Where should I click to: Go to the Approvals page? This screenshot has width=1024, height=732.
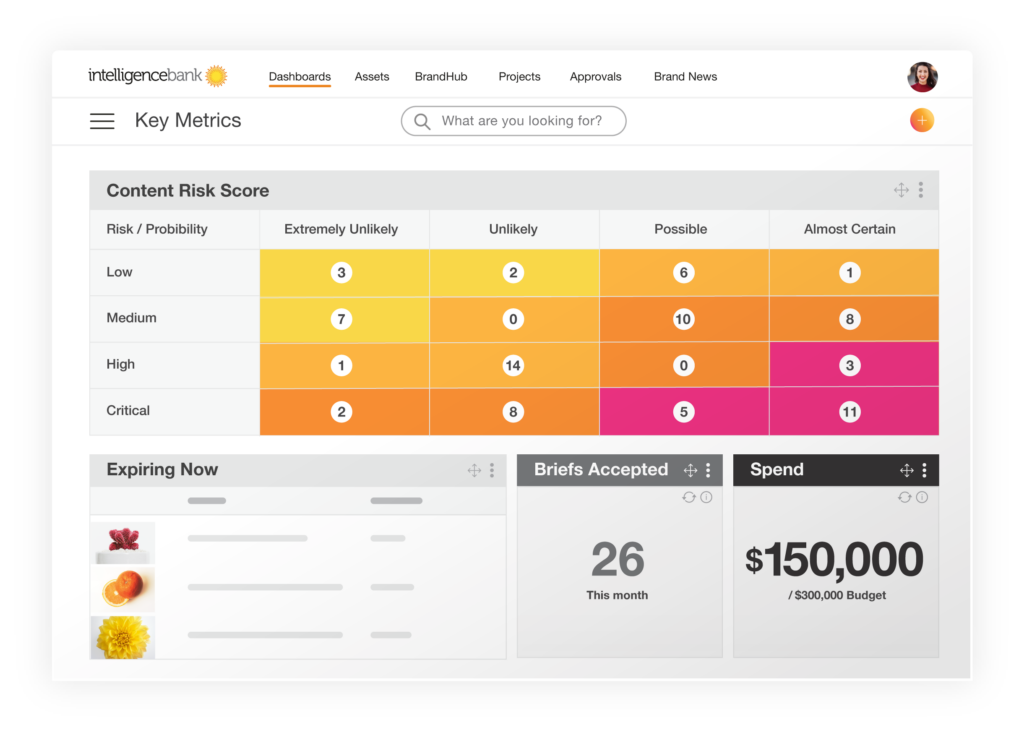pyautogui.click(x=595, y=77)
